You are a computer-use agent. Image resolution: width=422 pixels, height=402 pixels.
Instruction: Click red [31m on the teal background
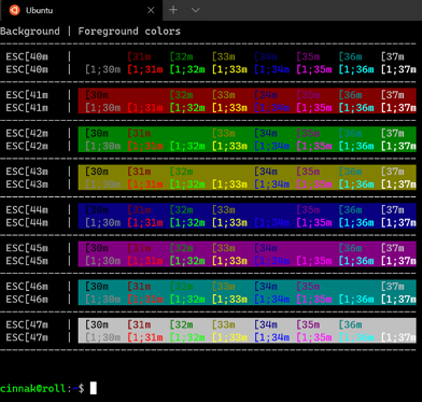[x=139, y=286]
